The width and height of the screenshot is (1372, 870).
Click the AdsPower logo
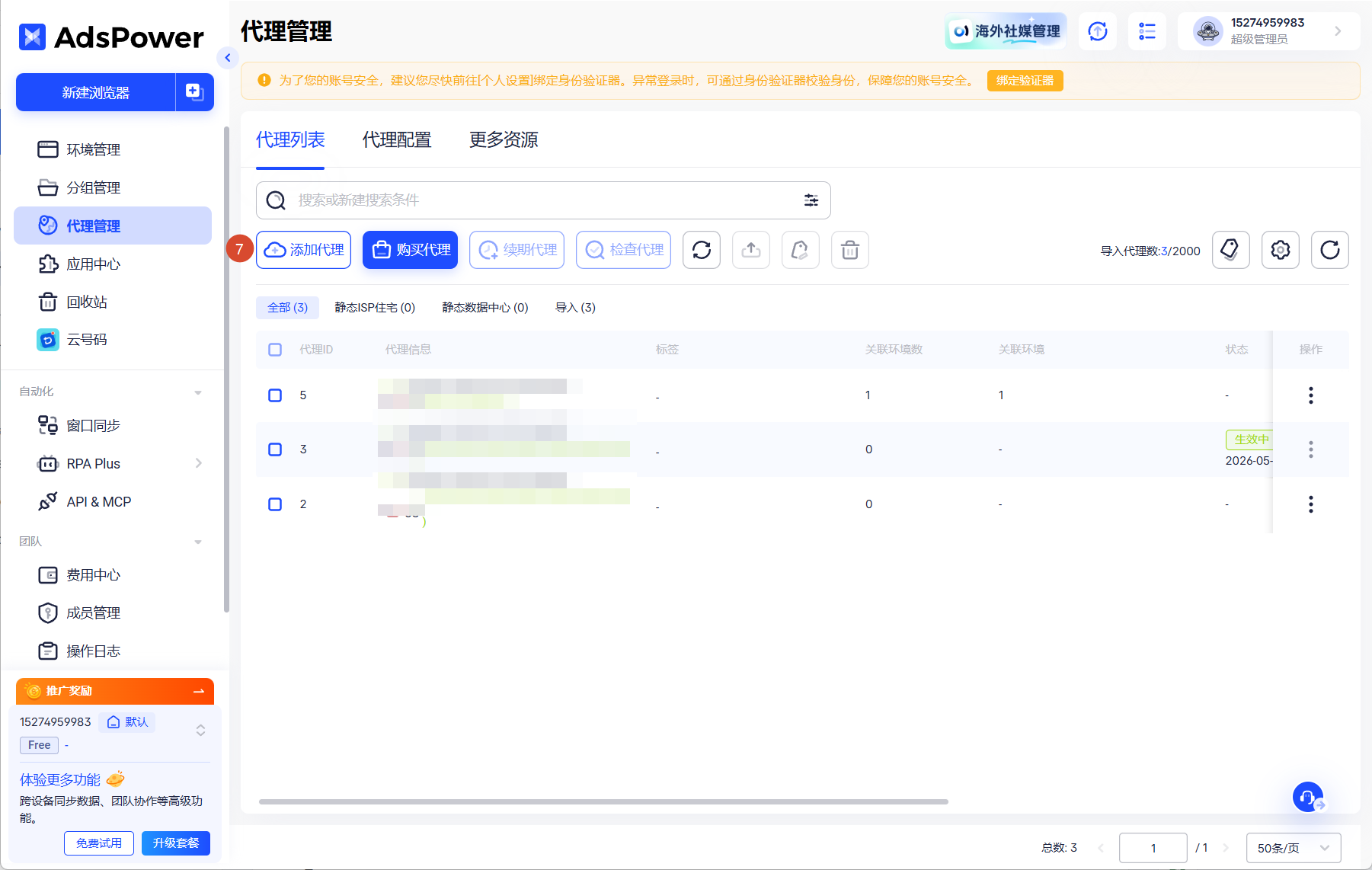click(x=111, y=37)
